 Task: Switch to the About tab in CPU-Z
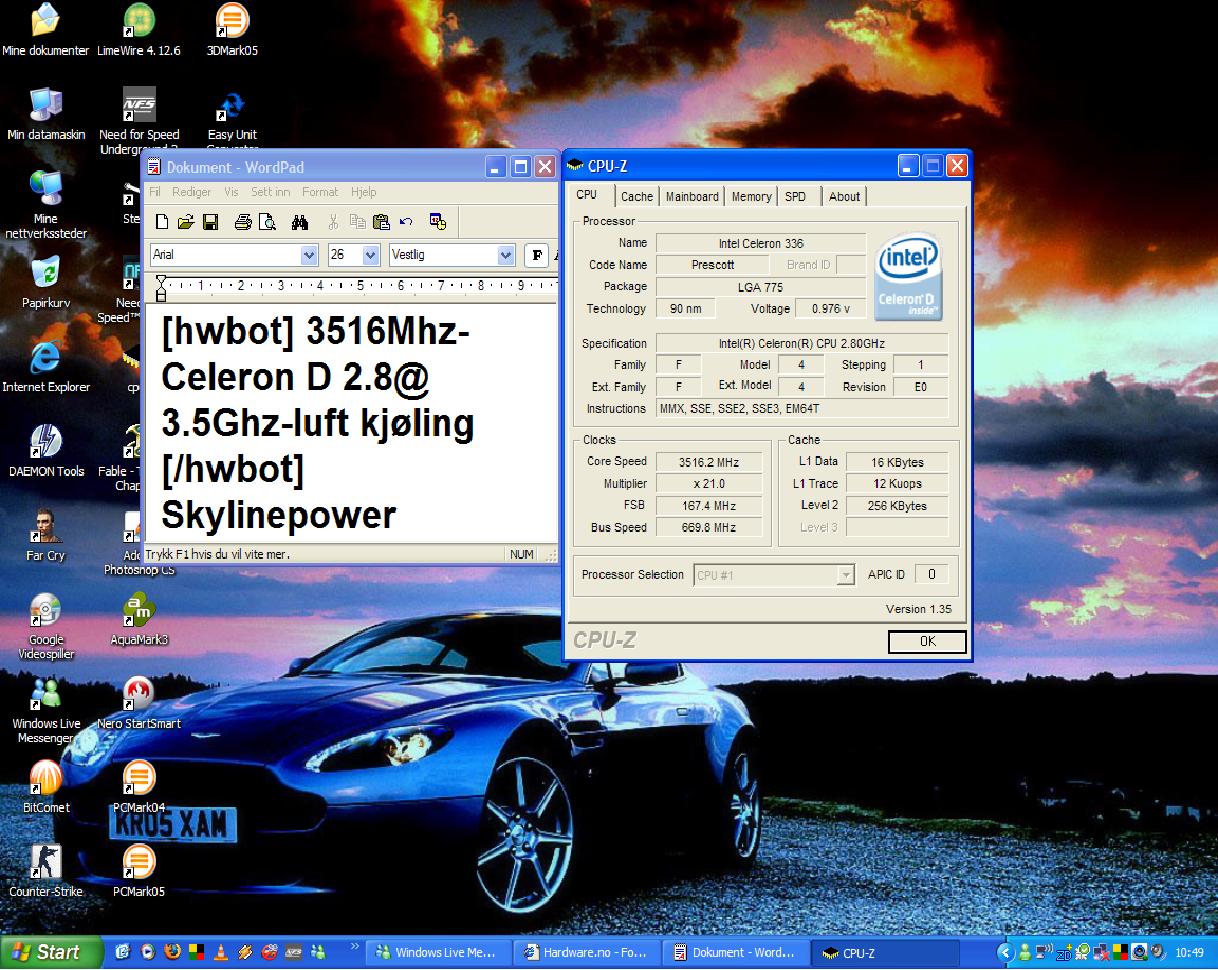(x=844, y=197)
